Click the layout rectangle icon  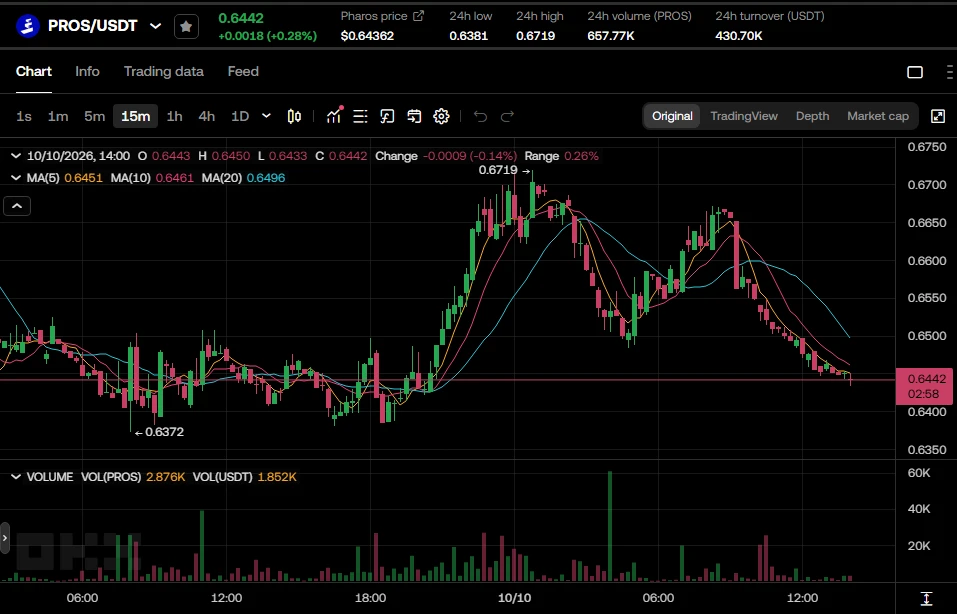[x=915, y=72]
